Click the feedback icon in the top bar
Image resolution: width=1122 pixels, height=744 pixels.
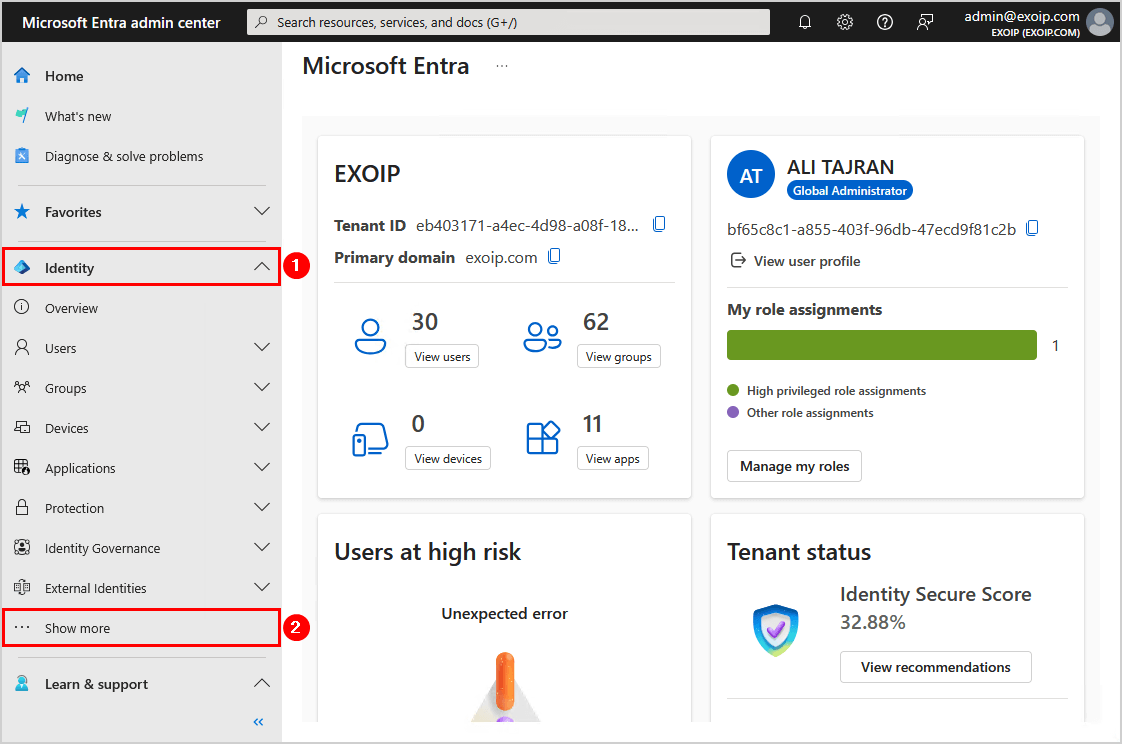[x=925, y=21]
